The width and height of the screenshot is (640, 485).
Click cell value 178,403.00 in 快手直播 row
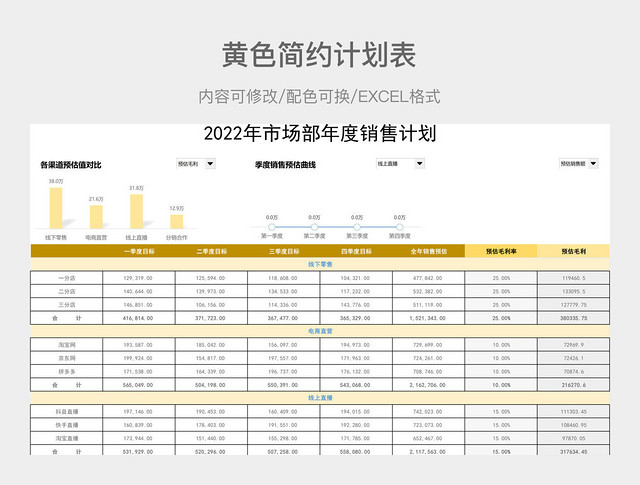[x=210, y=425]
